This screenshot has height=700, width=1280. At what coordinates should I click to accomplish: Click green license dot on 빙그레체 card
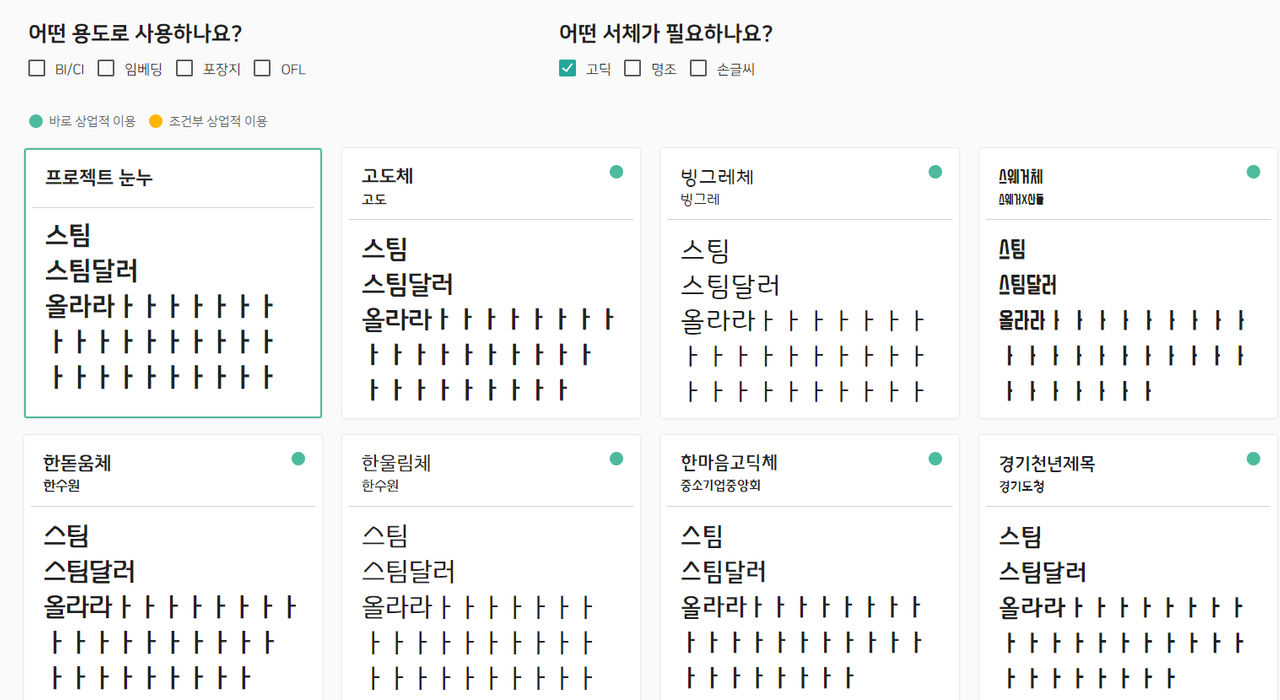coord(935,172)
